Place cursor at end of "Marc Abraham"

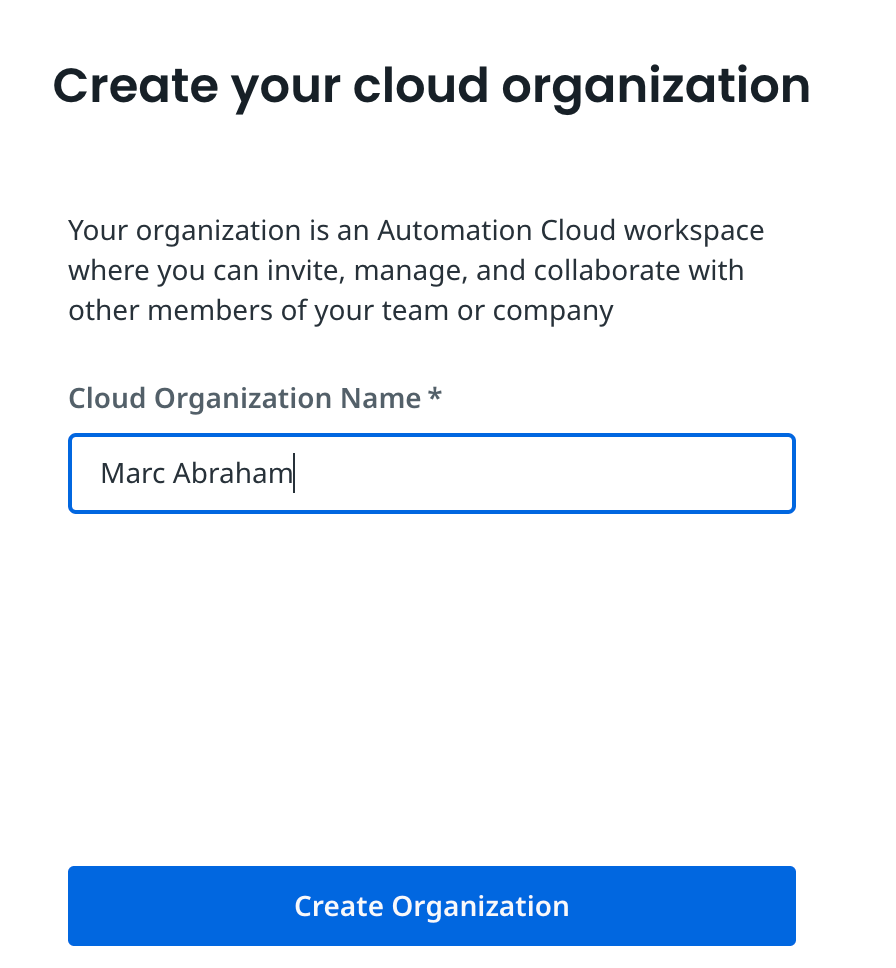click(293, 473)
